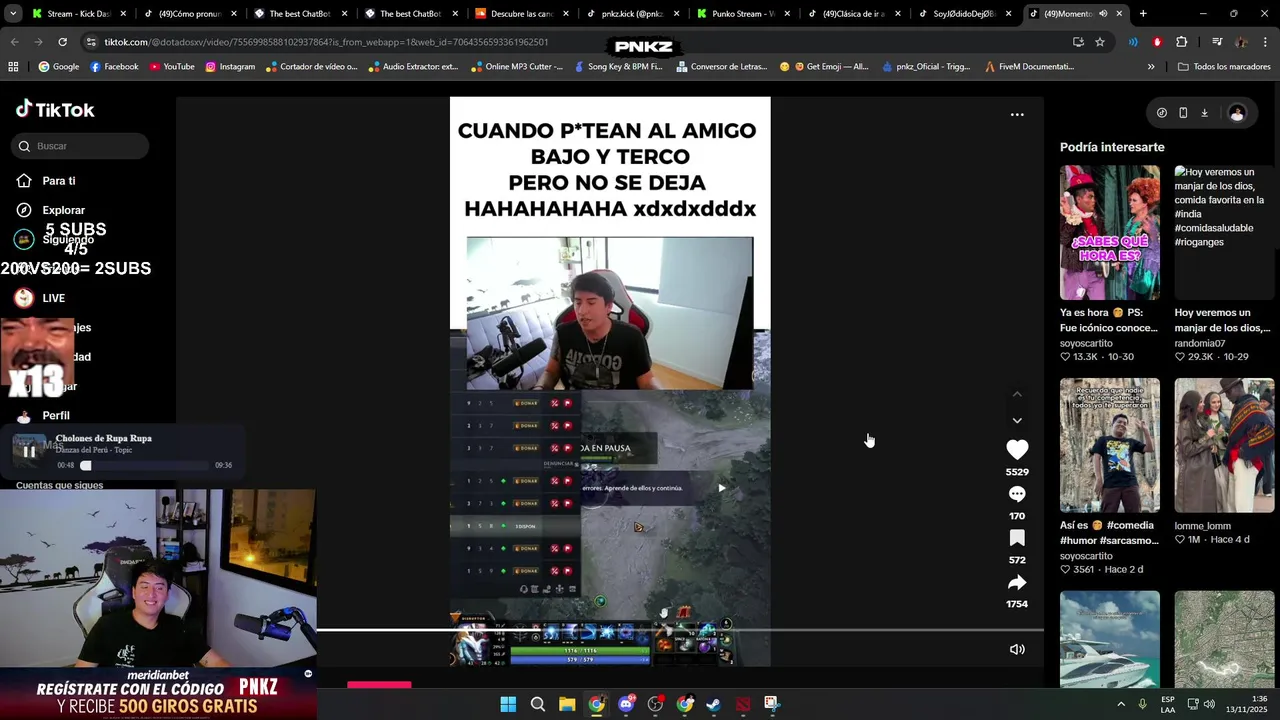The width and height of the screenshot is (1280, 720).
Task: Open Steam from the taskbar
Action: (x=714, y=704)
